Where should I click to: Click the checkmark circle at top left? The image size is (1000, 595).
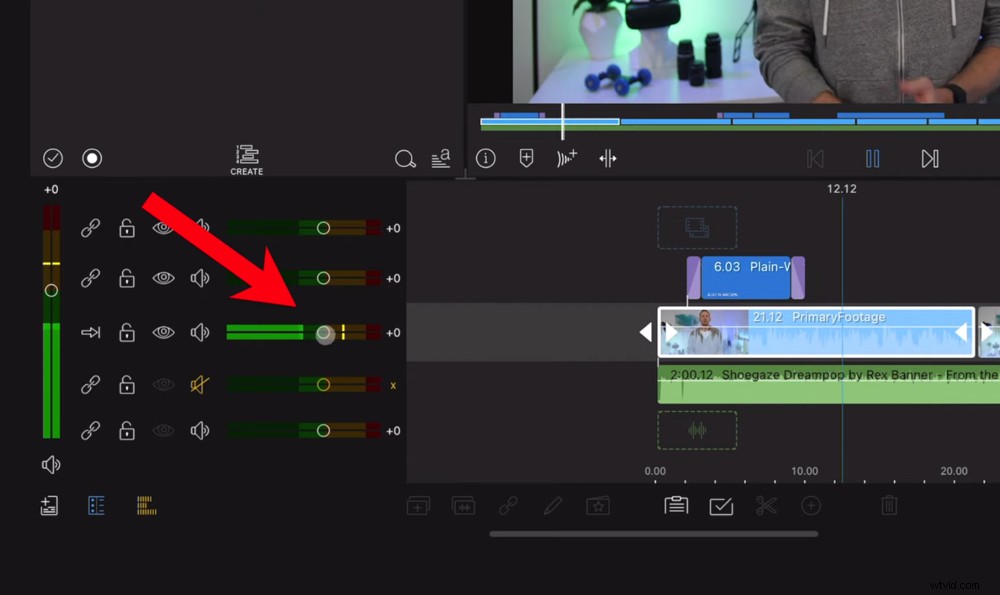pos(52,157)
